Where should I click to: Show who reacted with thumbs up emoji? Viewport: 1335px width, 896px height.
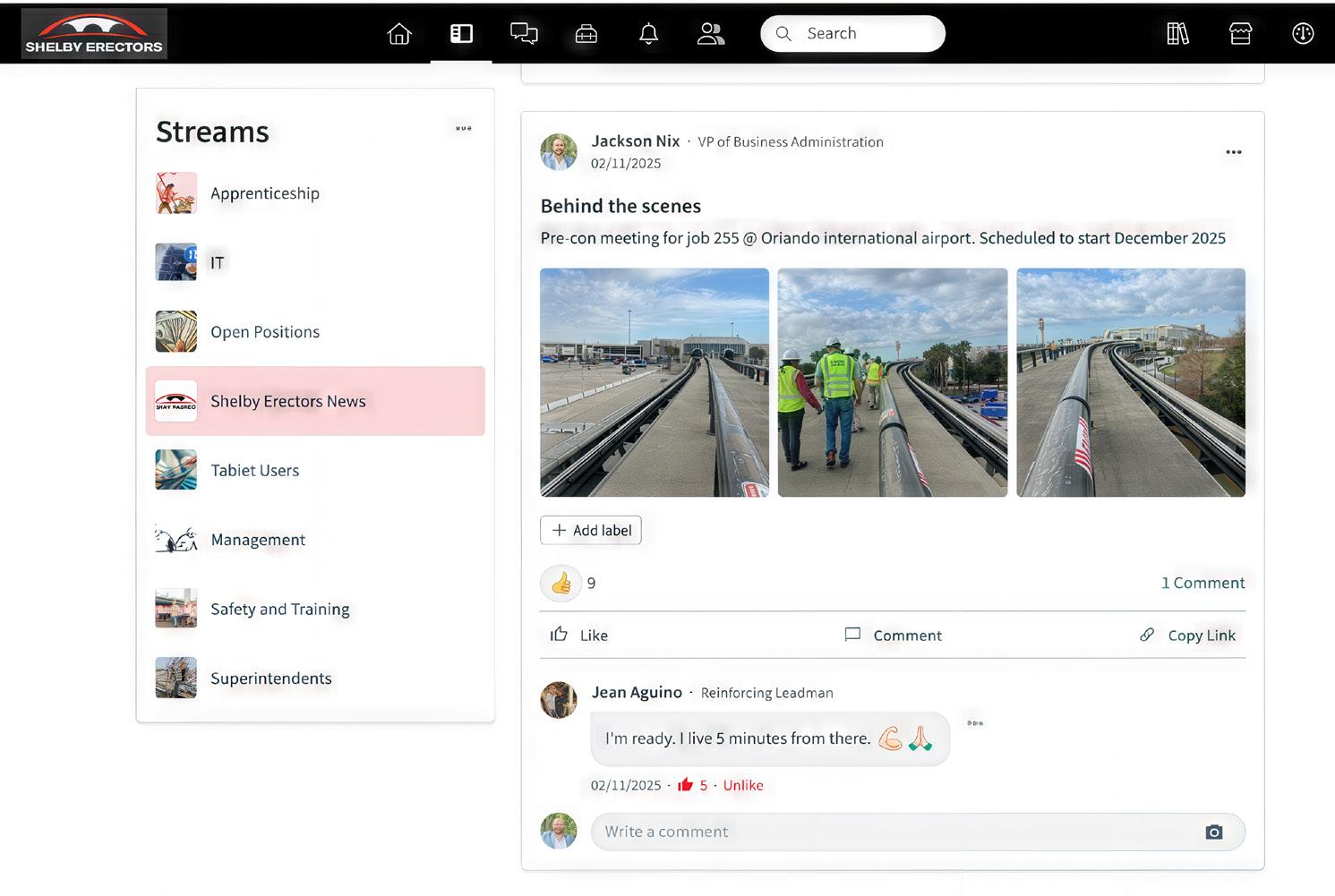(561, 584)
